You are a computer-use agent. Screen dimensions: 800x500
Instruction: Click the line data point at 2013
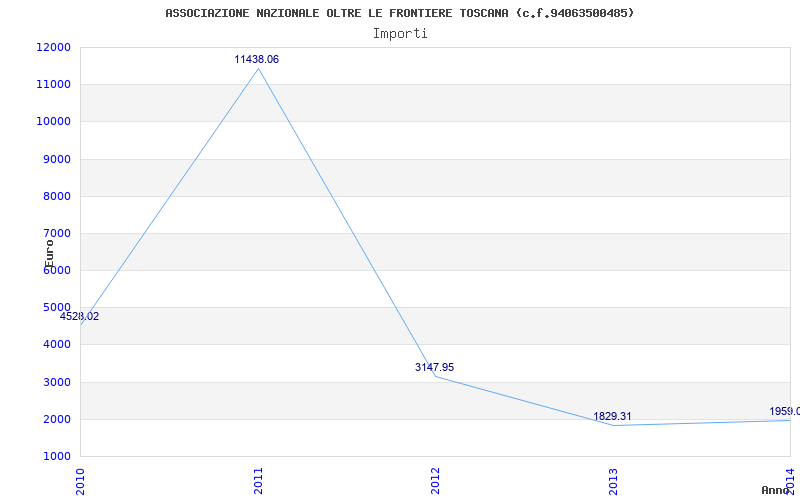613,426
